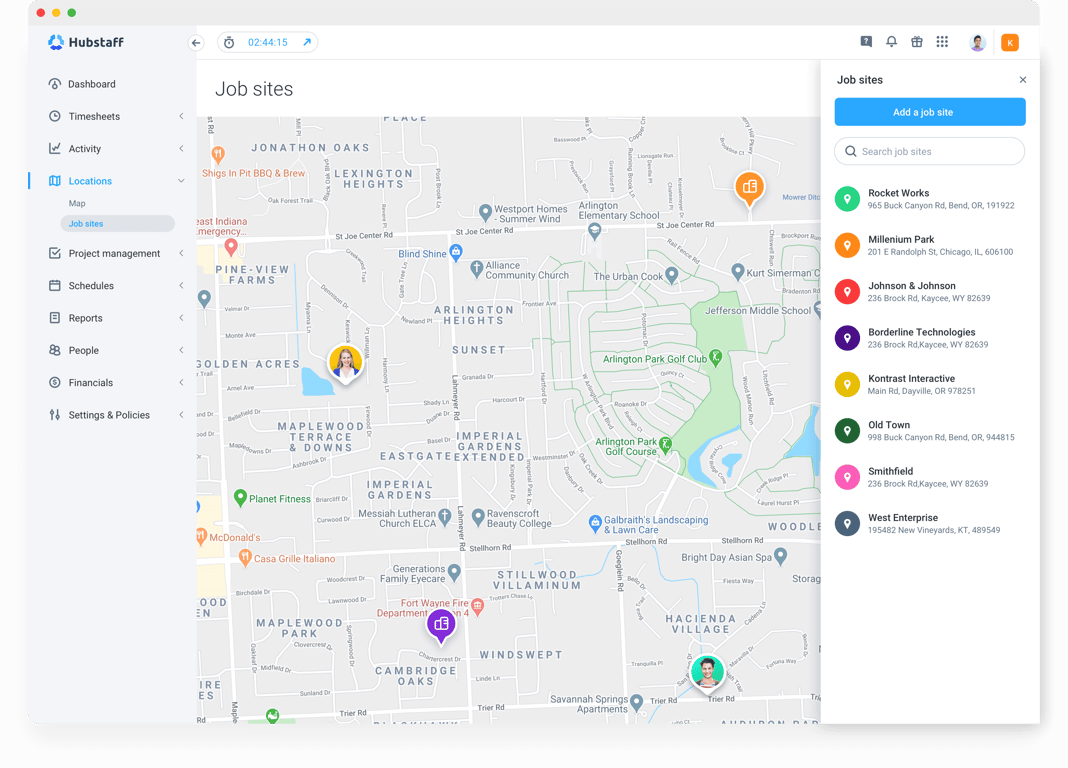Click the People icon in sidebar

[x=54, y=350]
